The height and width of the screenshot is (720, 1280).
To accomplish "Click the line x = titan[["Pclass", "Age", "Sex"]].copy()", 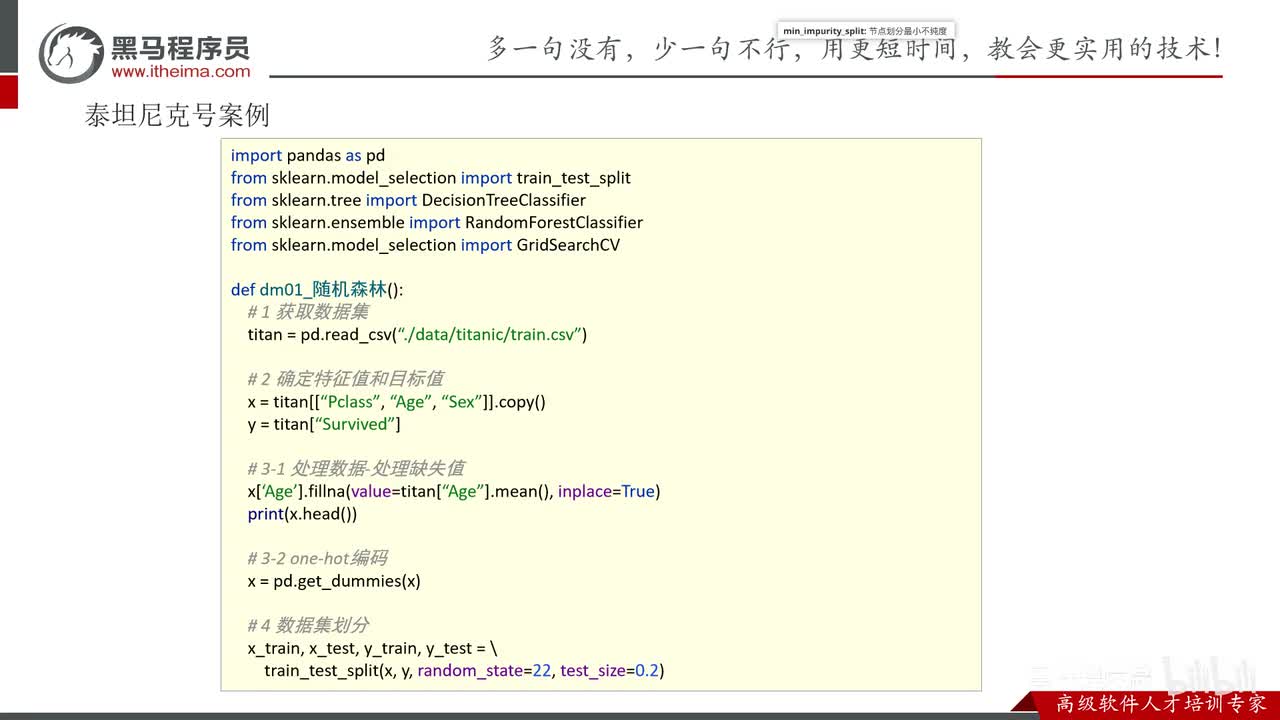I will tap(397, 402).
